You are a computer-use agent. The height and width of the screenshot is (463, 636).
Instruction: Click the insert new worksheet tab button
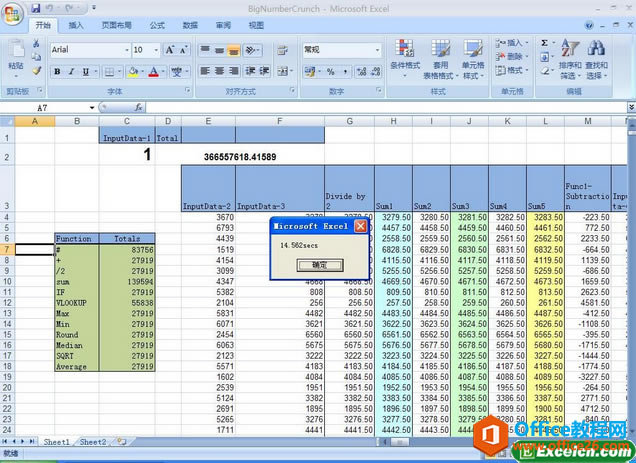point(121,441)
